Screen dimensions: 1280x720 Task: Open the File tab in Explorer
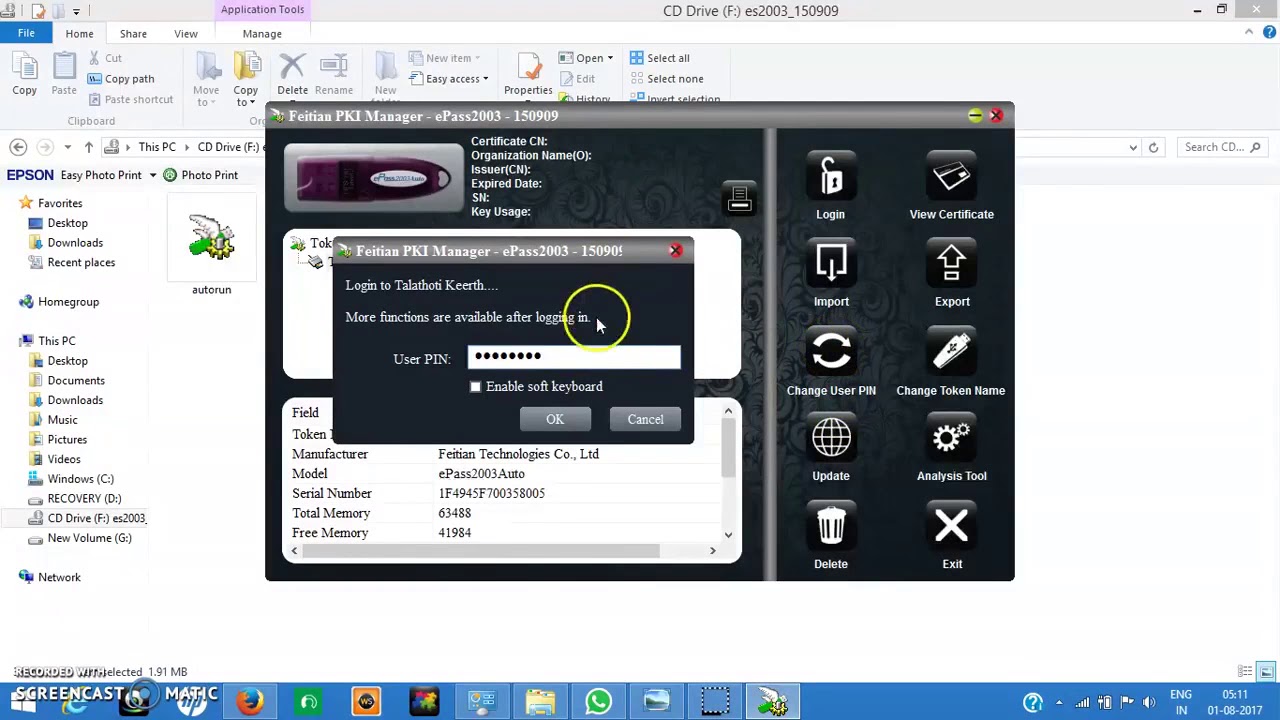[26, 33]
